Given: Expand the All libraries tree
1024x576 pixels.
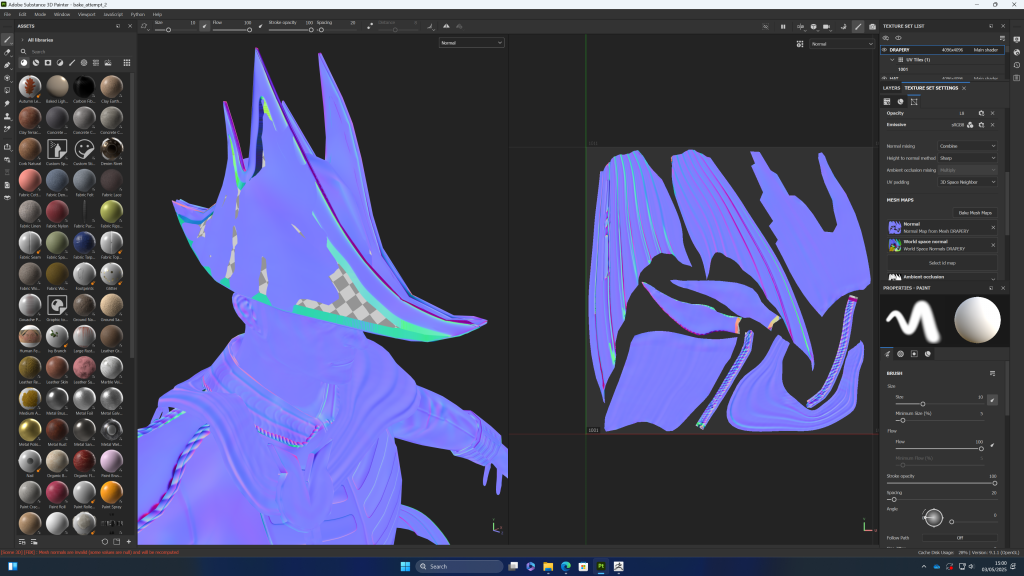Looking at the screenshot, I should pyautogui.click(x=21, y=40).
